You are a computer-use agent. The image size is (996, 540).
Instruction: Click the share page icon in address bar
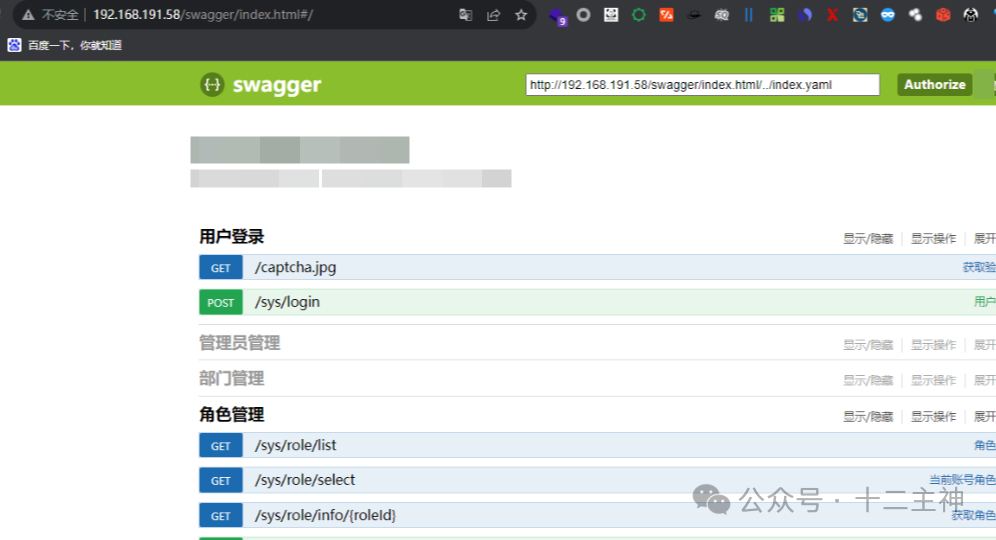[494, 15]
